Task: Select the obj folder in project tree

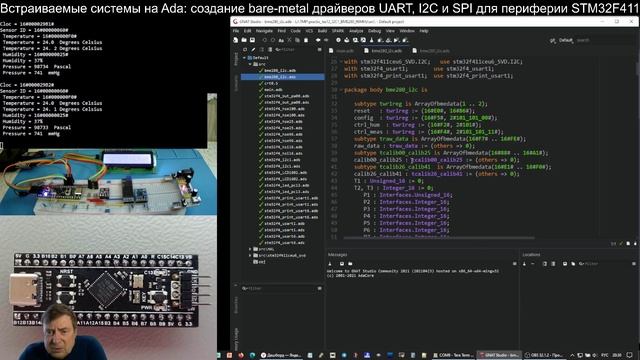Action: (x=259, y=262)
